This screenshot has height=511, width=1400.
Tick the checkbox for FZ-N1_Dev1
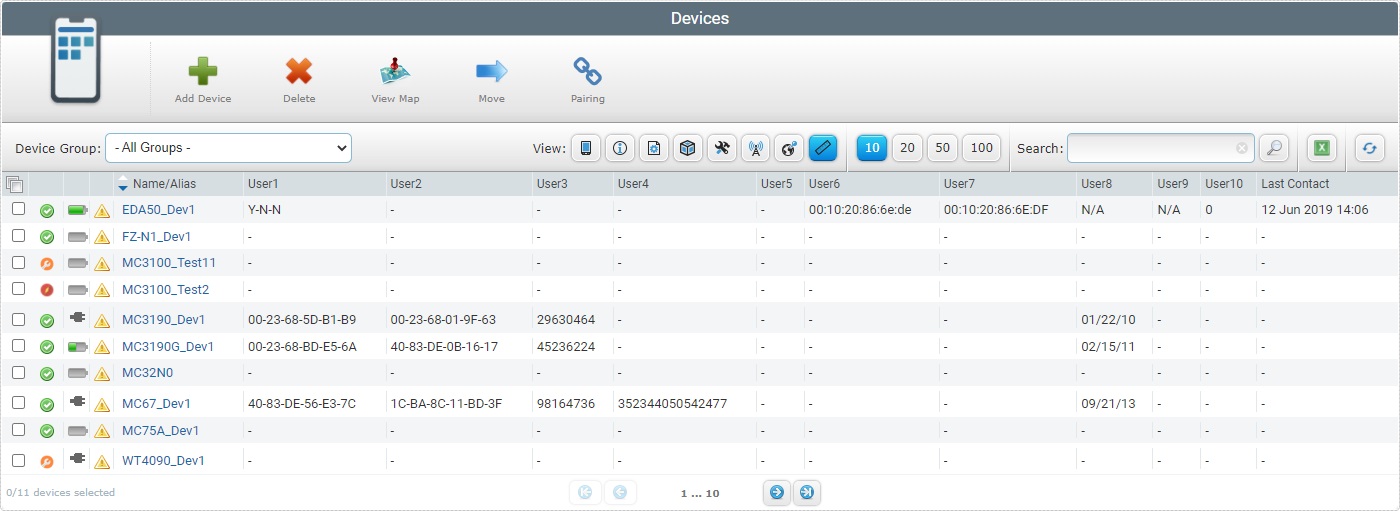coord(18,236)
